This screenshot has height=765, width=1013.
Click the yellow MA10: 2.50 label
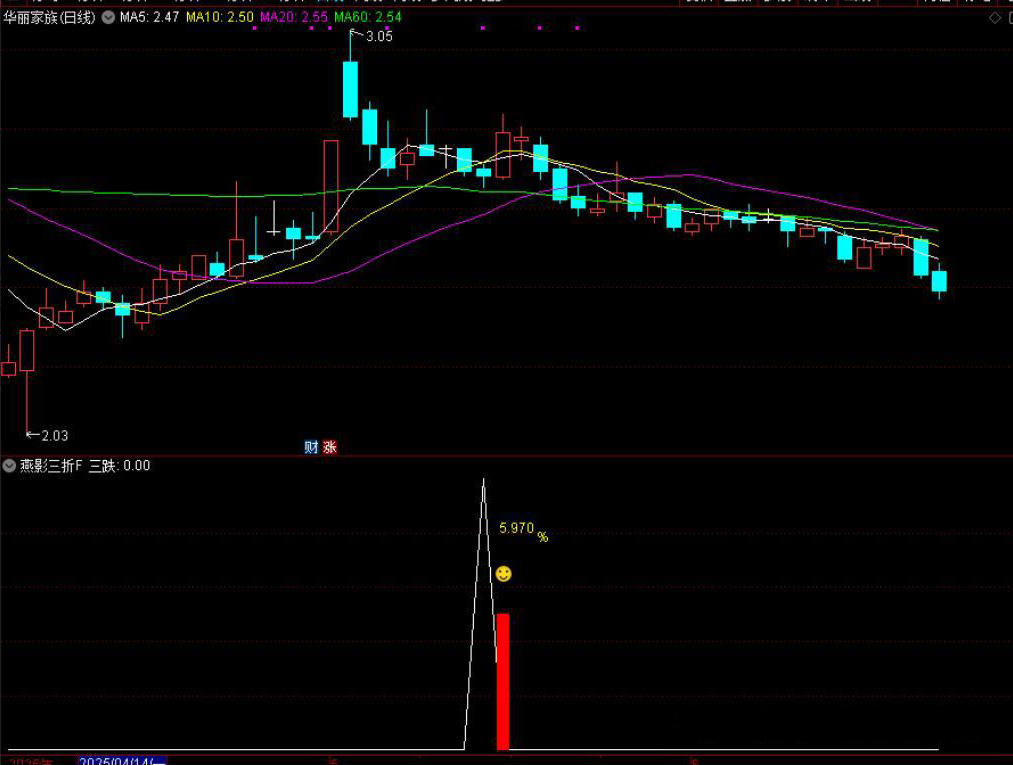(221, 18)
